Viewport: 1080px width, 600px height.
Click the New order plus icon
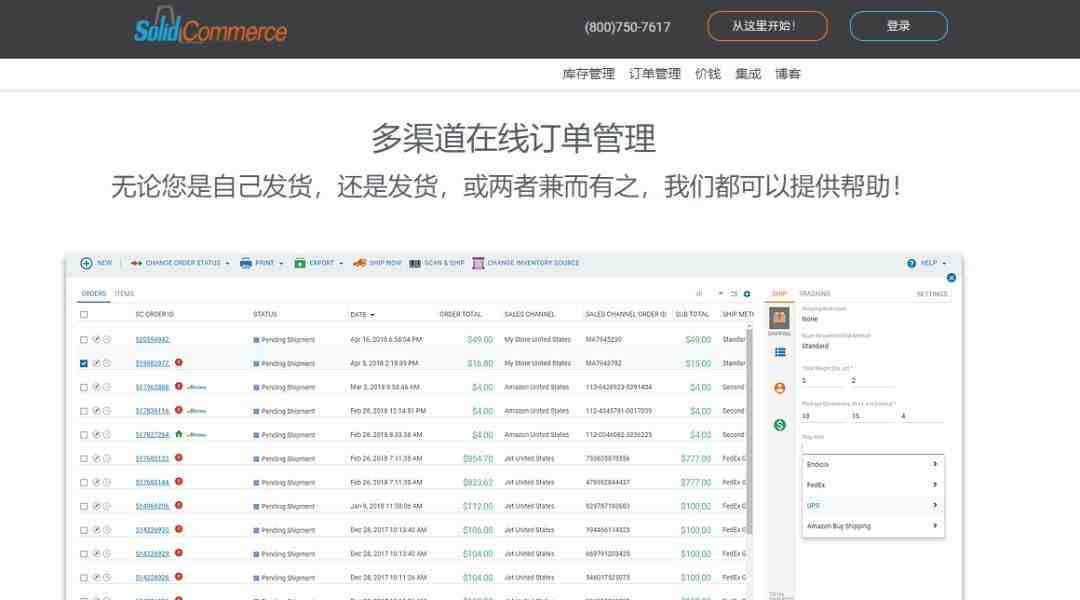point(86,263)
